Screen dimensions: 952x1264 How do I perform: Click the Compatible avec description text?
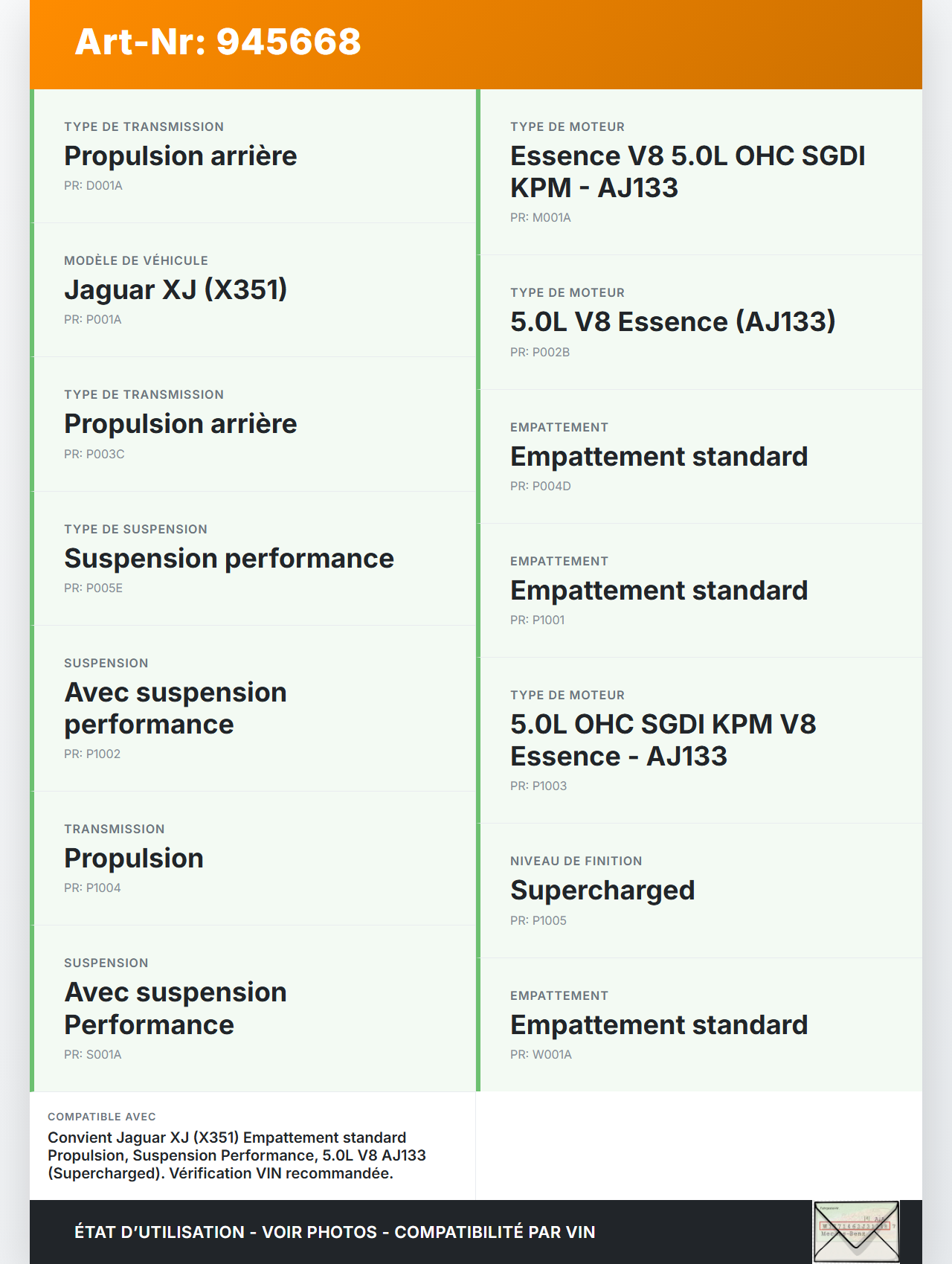(237, 1155)
